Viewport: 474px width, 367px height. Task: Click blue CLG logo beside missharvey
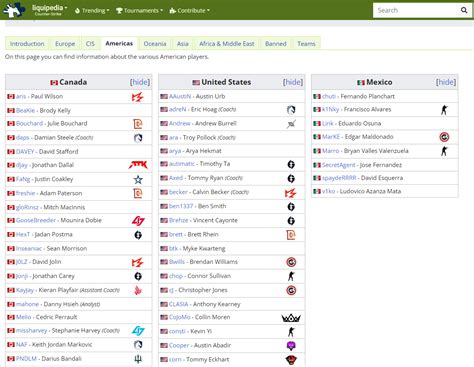pos(138,331)
